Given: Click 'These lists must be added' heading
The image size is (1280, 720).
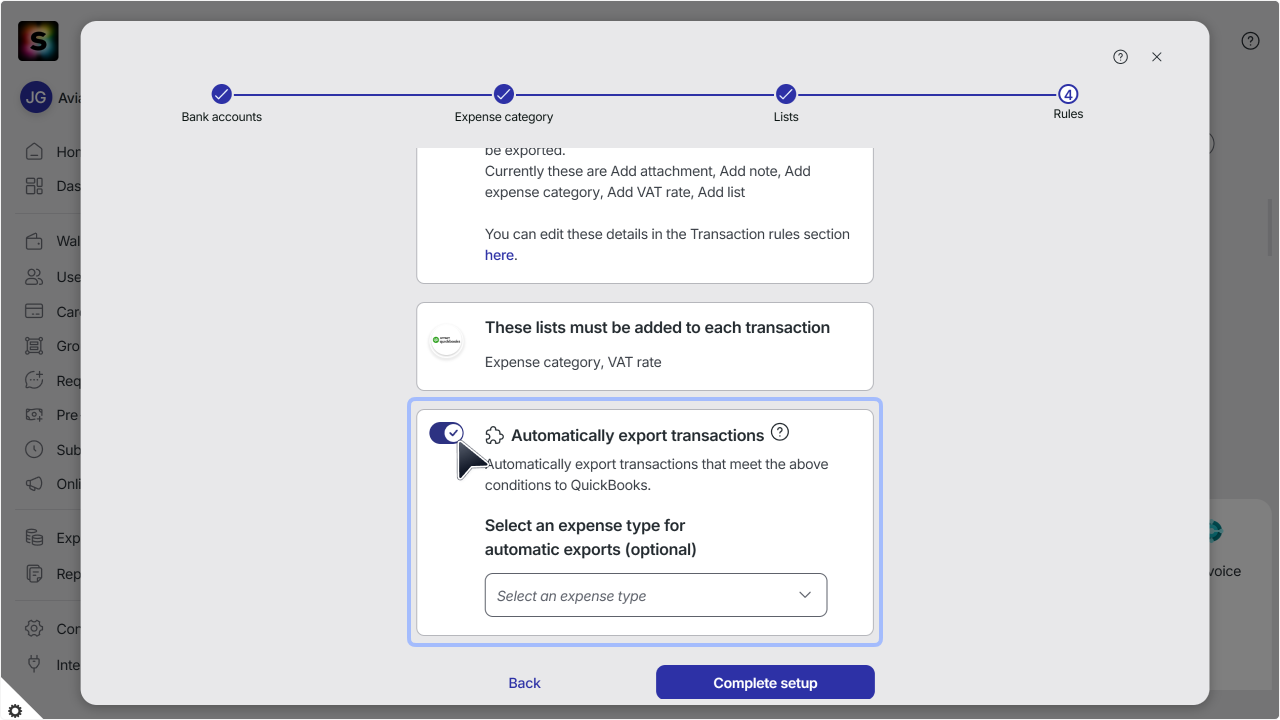Looking at the screenshot, I should point(657,327).
